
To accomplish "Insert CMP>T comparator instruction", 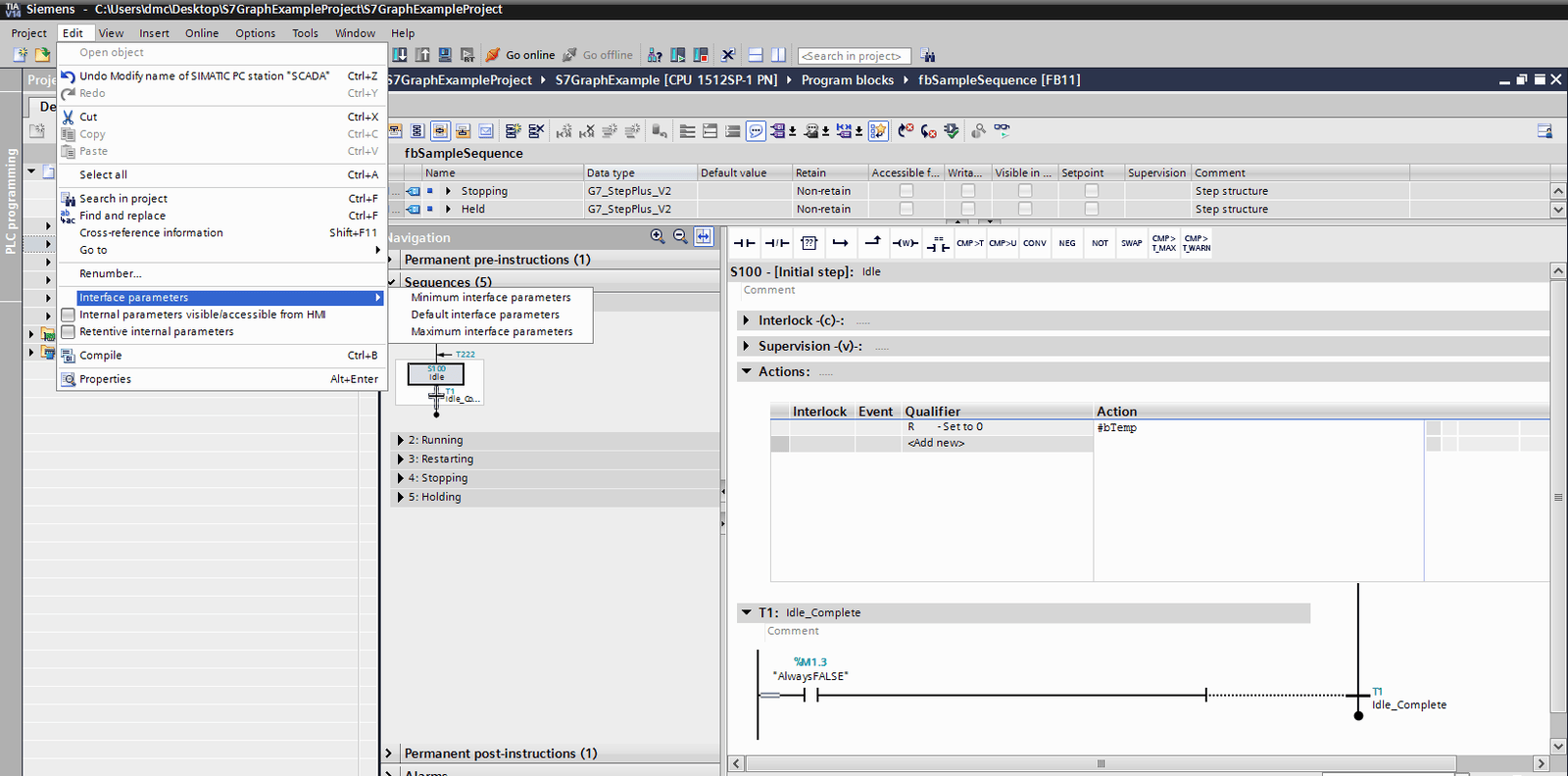I will [x=970, y=243].
